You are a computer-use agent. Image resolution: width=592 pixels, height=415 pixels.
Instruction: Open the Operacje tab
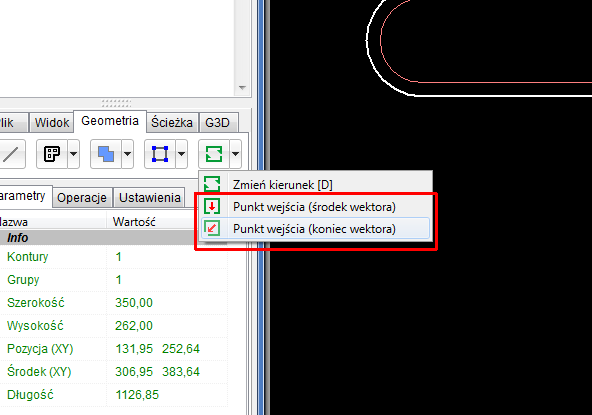point(82,197)
